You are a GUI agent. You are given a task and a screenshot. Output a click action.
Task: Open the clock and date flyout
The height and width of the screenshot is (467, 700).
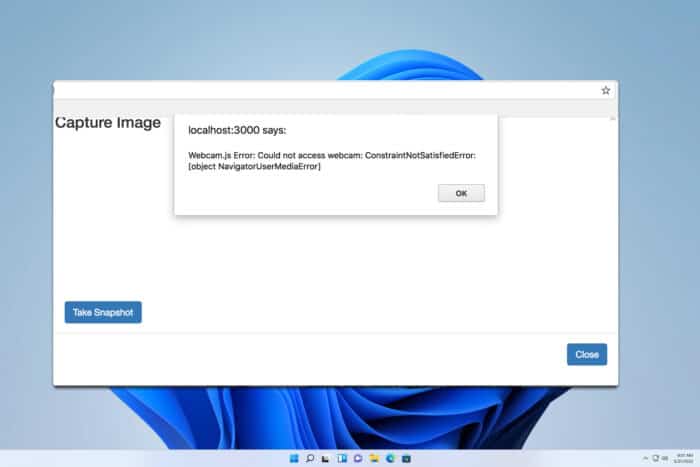(684, 459)
